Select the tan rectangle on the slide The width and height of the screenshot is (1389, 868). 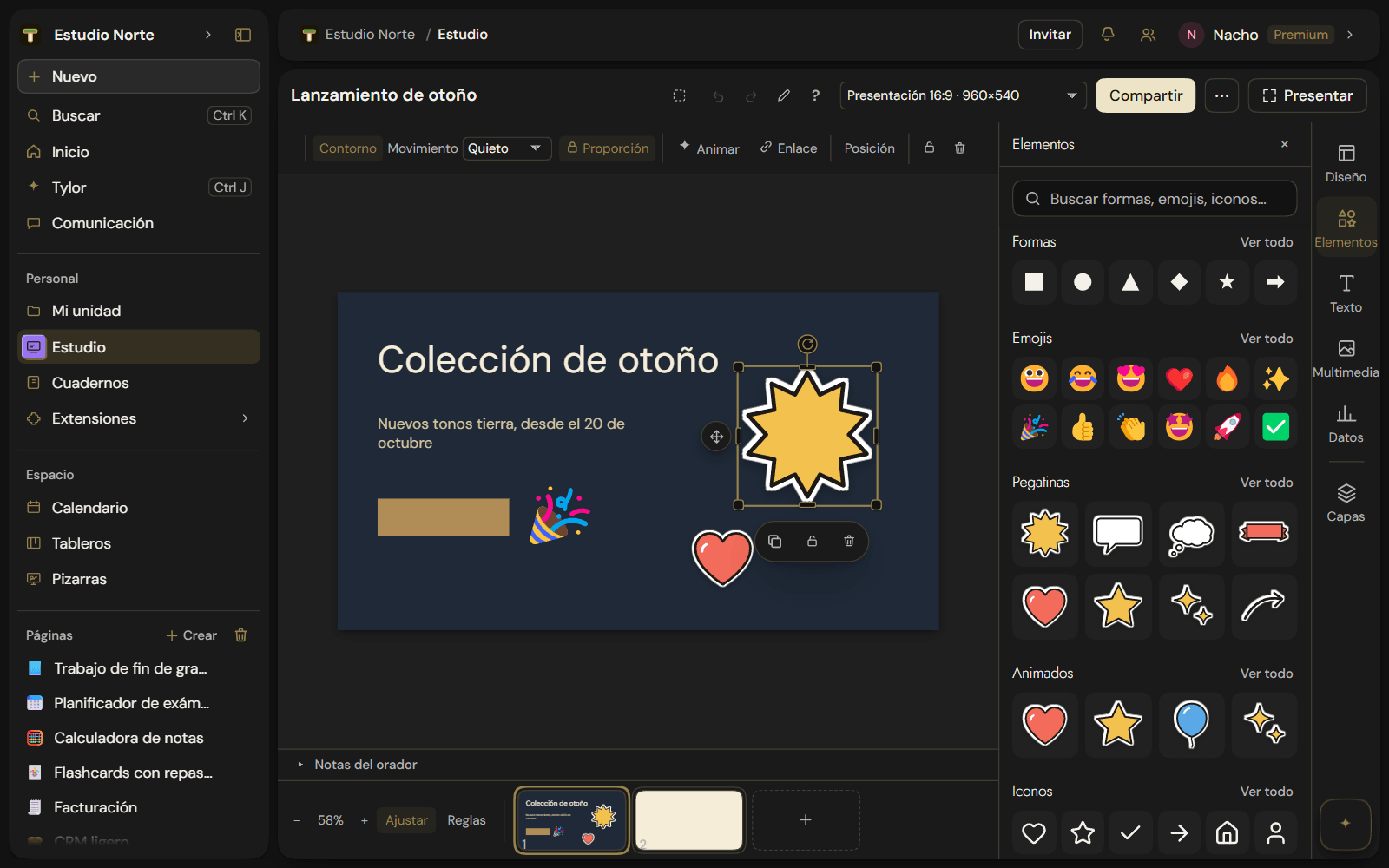[444, 517]
